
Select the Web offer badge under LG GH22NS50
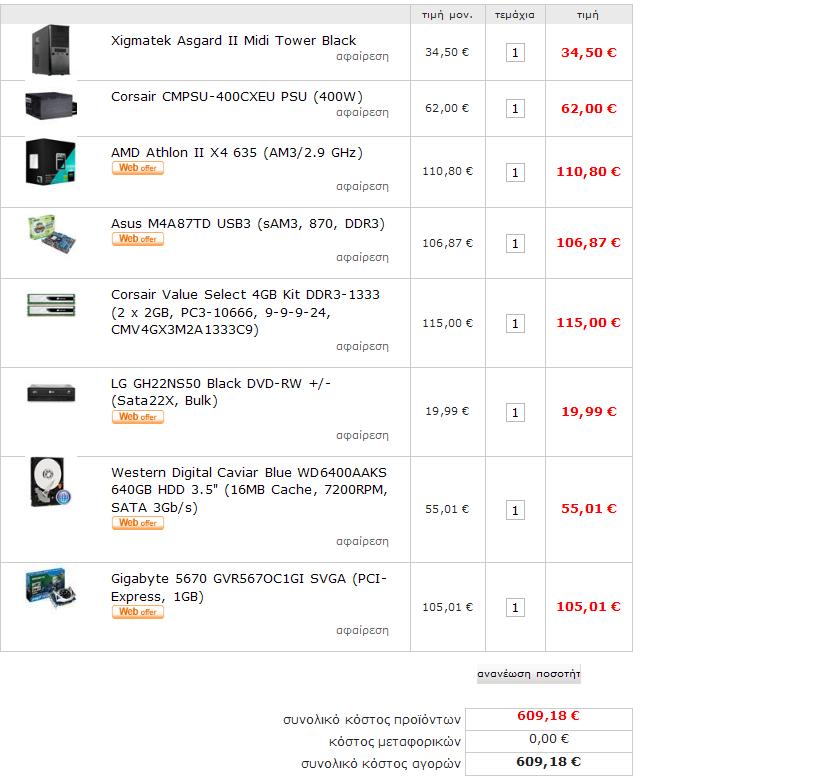pos(138,417)
